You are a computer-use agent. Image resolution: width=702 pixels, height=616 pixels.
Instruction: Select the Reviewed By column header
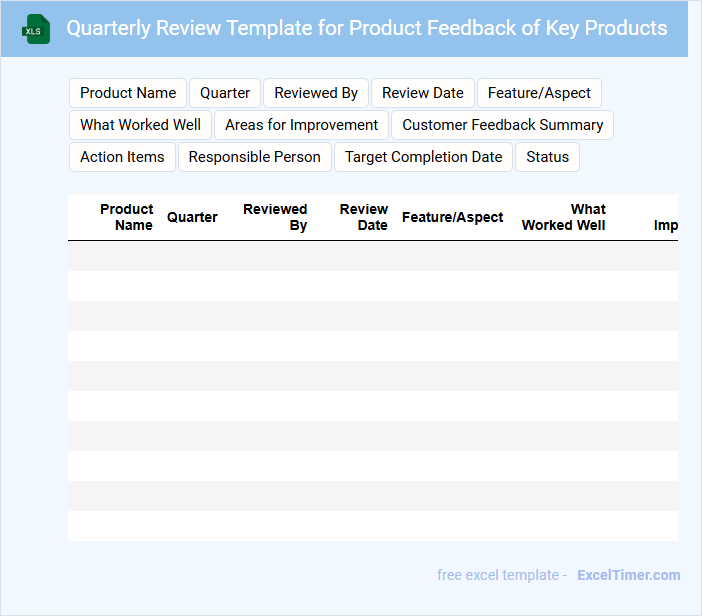tap(275, 217)
